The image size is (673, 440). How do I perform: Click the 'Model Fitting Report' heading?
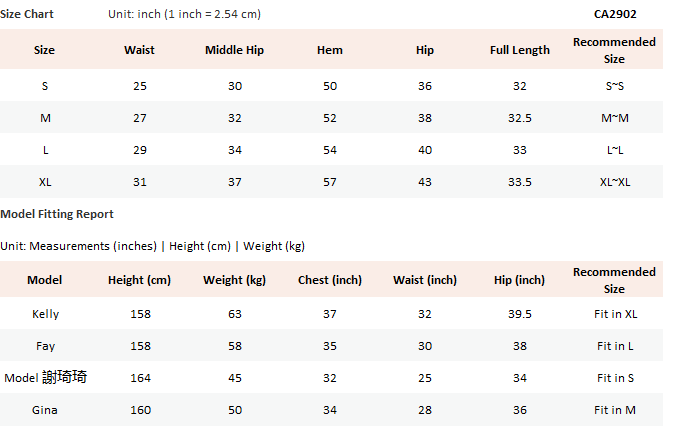click(x=57, y=214)
